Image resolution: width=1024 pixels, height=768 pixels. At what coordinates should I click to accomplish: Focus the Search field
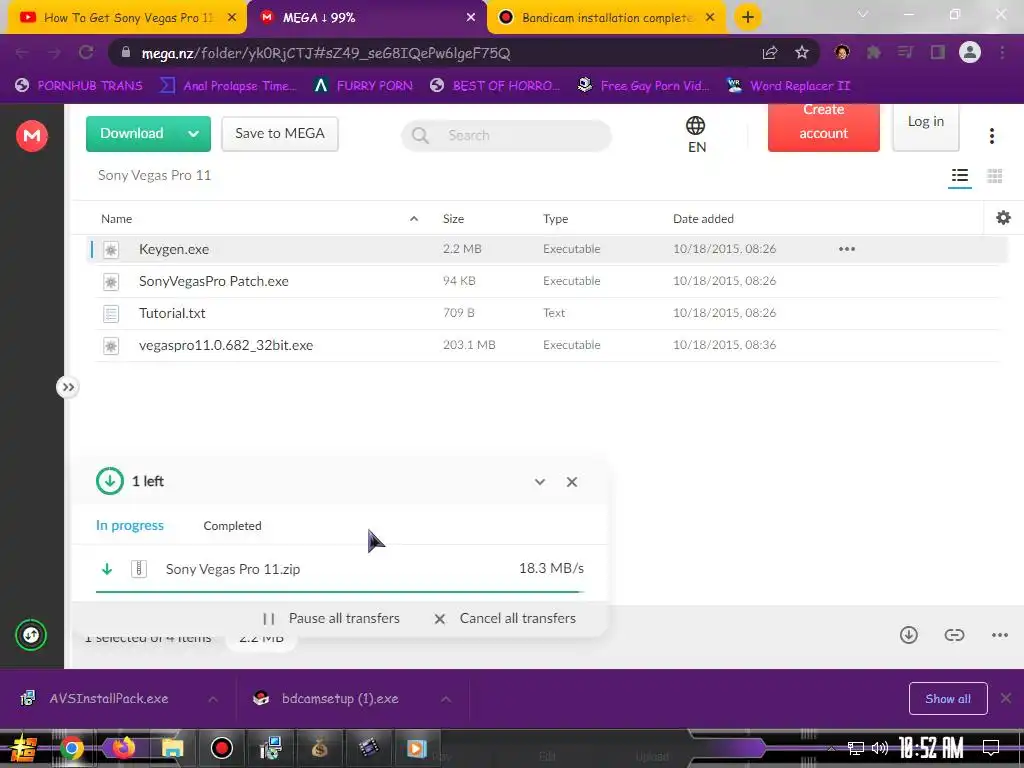506,135
